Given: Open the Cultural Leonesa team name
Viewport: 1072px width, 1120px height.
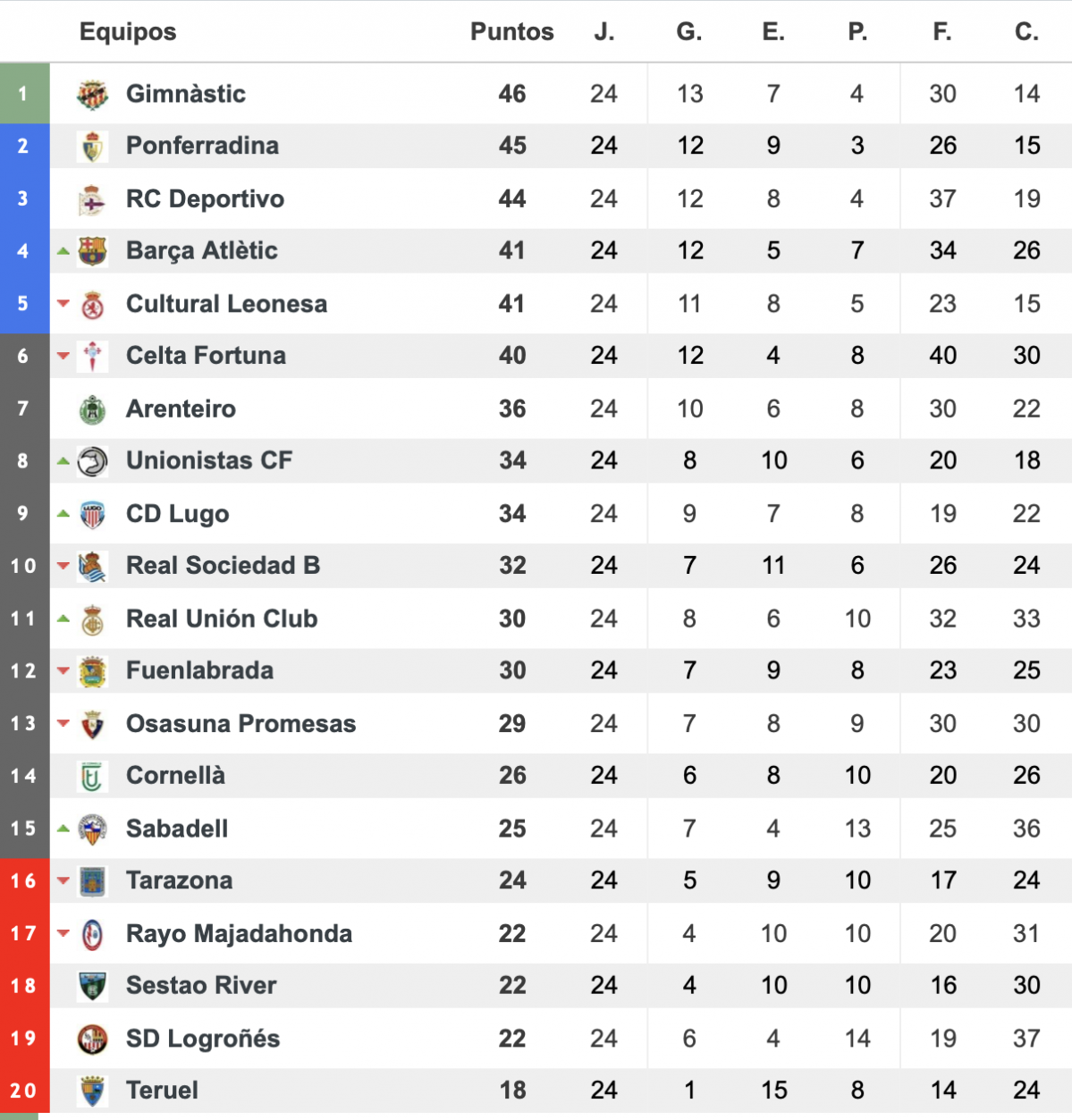Looking at the screenshot, I should 226,304.
